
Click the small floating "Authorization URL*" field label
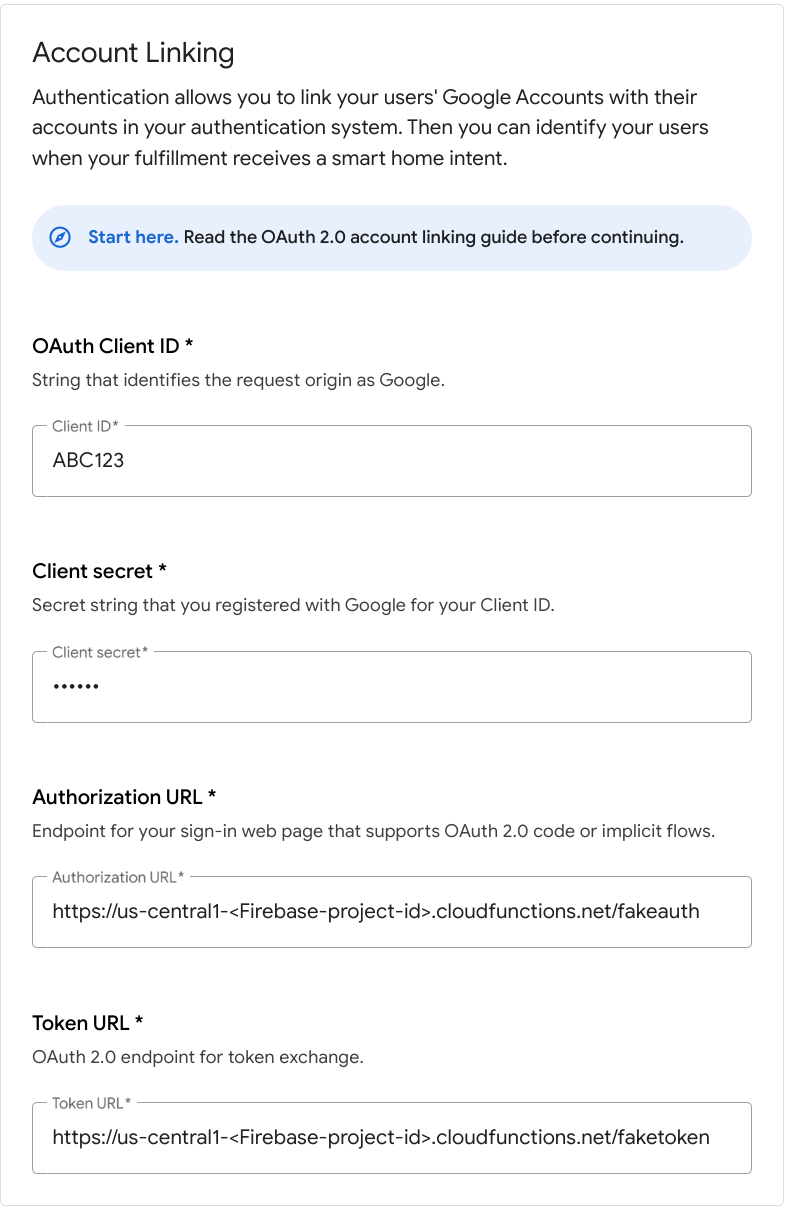[x=118, y=877]
